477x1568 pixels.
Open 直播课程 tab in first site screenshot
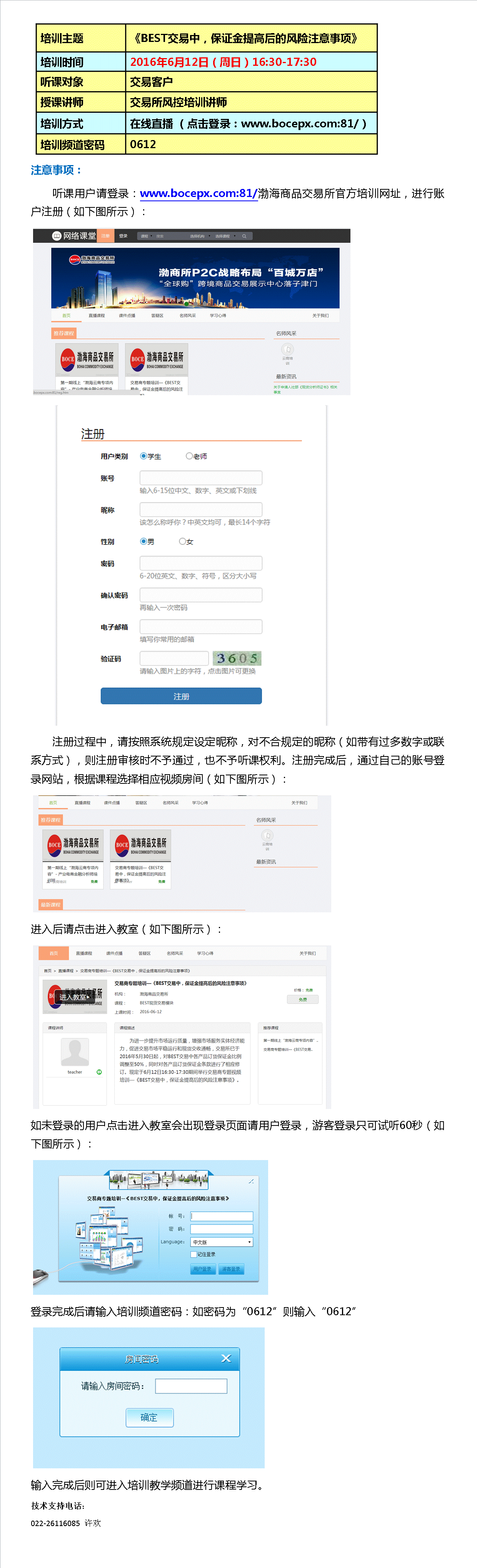(x=97, y=315)
